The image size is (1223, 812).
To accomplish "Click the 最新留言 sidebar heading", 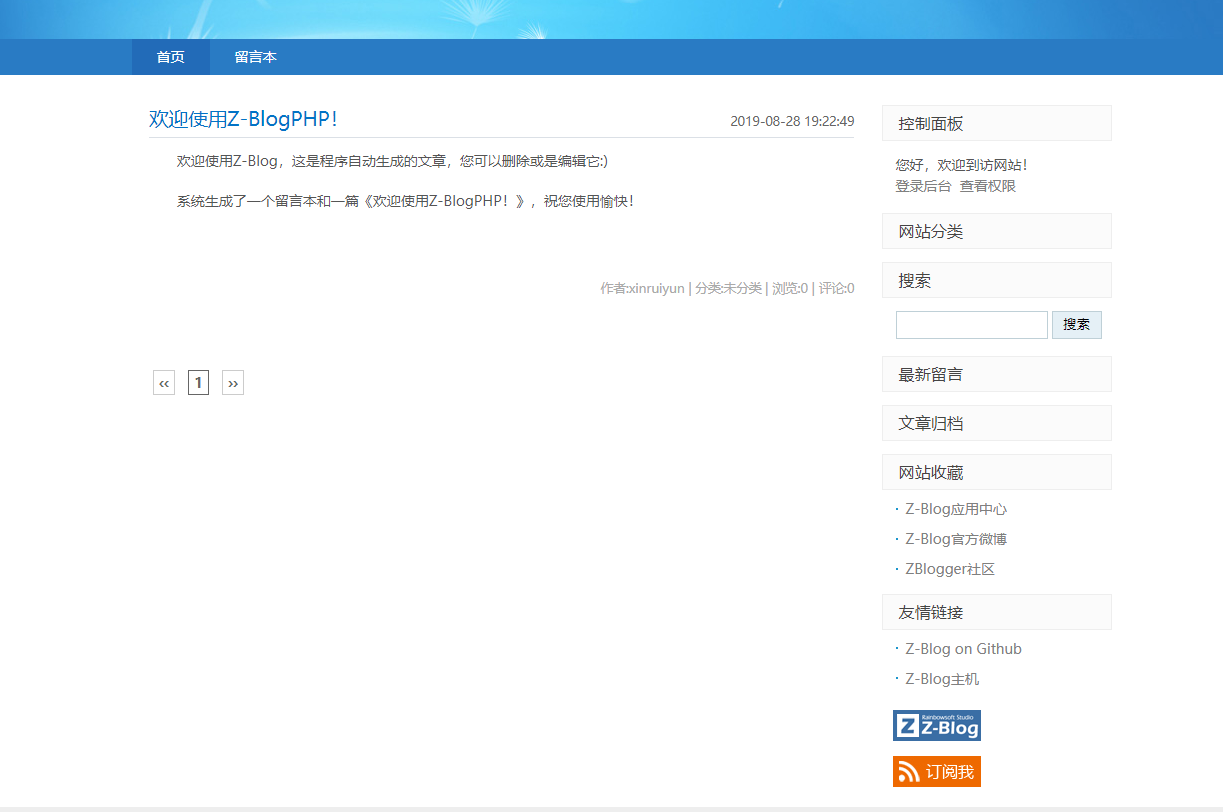I will pyautogui.click(x=997, y=374).
